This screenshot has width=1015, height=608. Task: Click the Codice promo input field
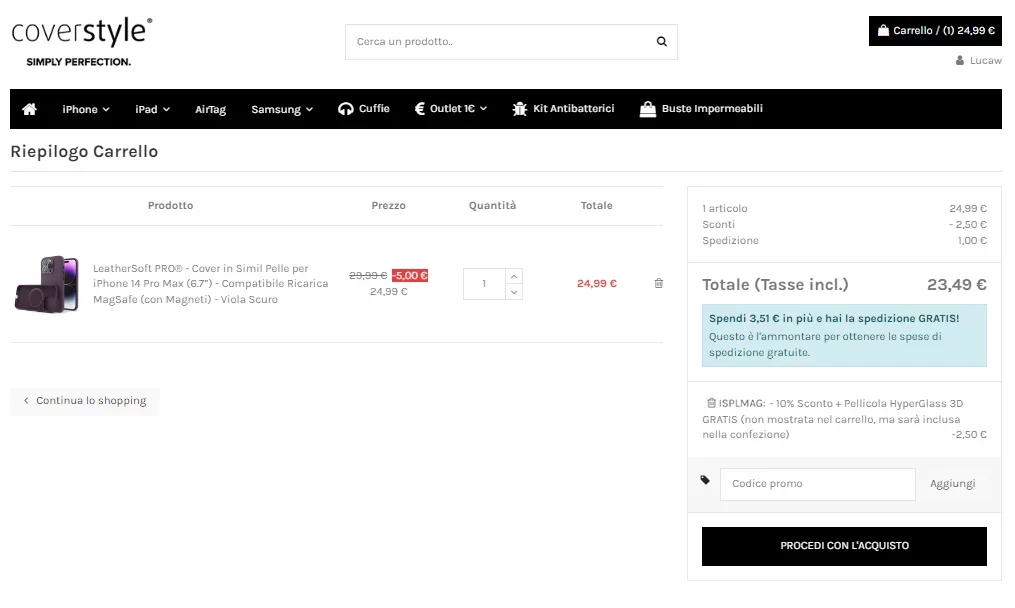pyautogui.click(x=818, y=484)
